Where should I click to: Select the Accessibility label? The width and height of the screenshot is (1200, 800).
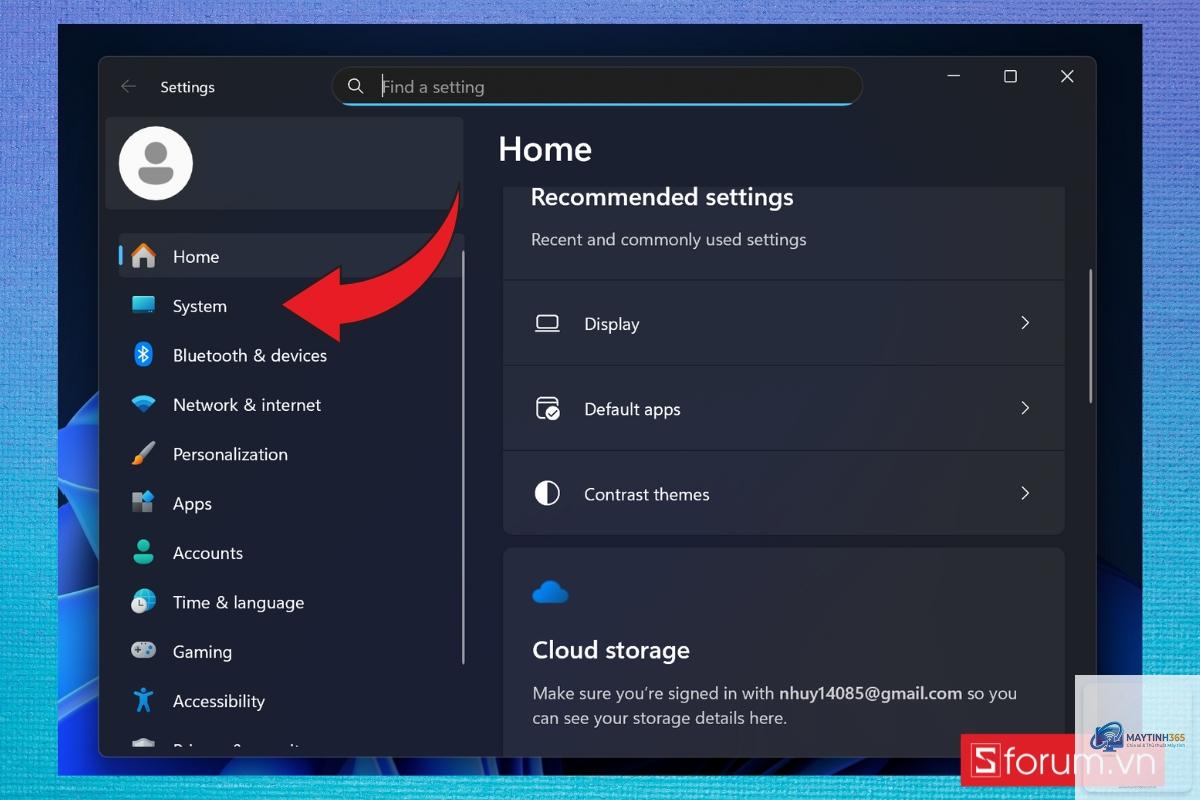[219, 701]
